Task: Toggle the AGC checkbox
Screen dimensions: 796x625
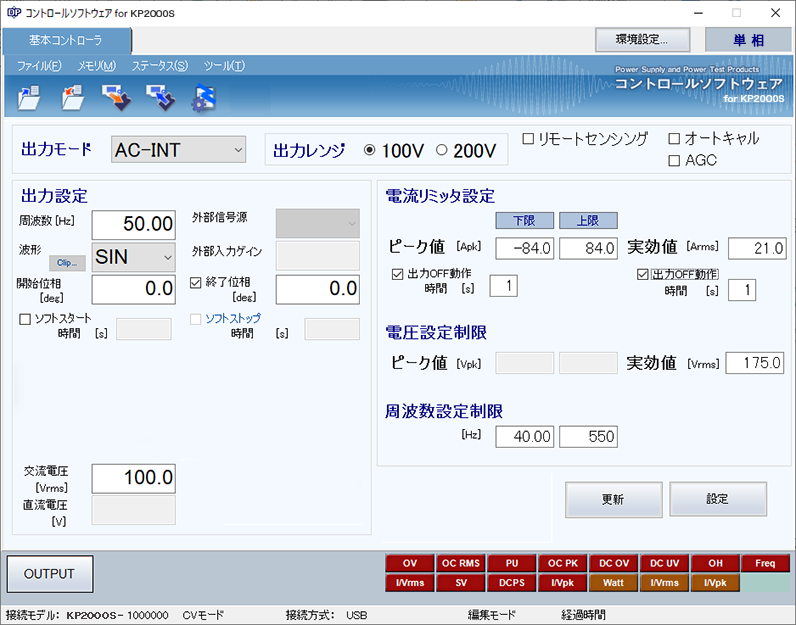Action: click(x=674, y=160)
